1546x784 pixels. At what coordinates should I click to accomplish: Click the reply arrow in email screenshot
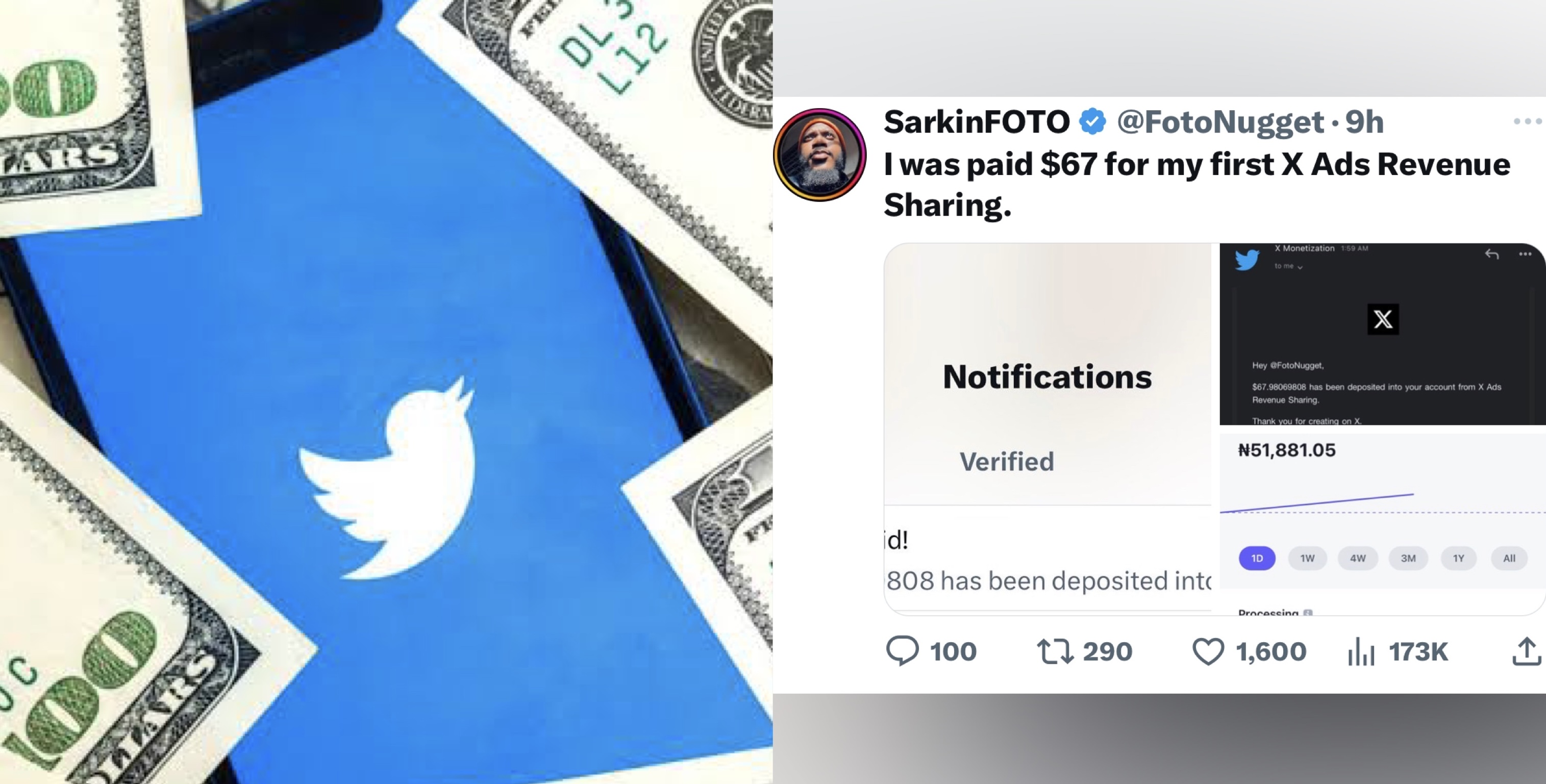[x=1492, y=255]
